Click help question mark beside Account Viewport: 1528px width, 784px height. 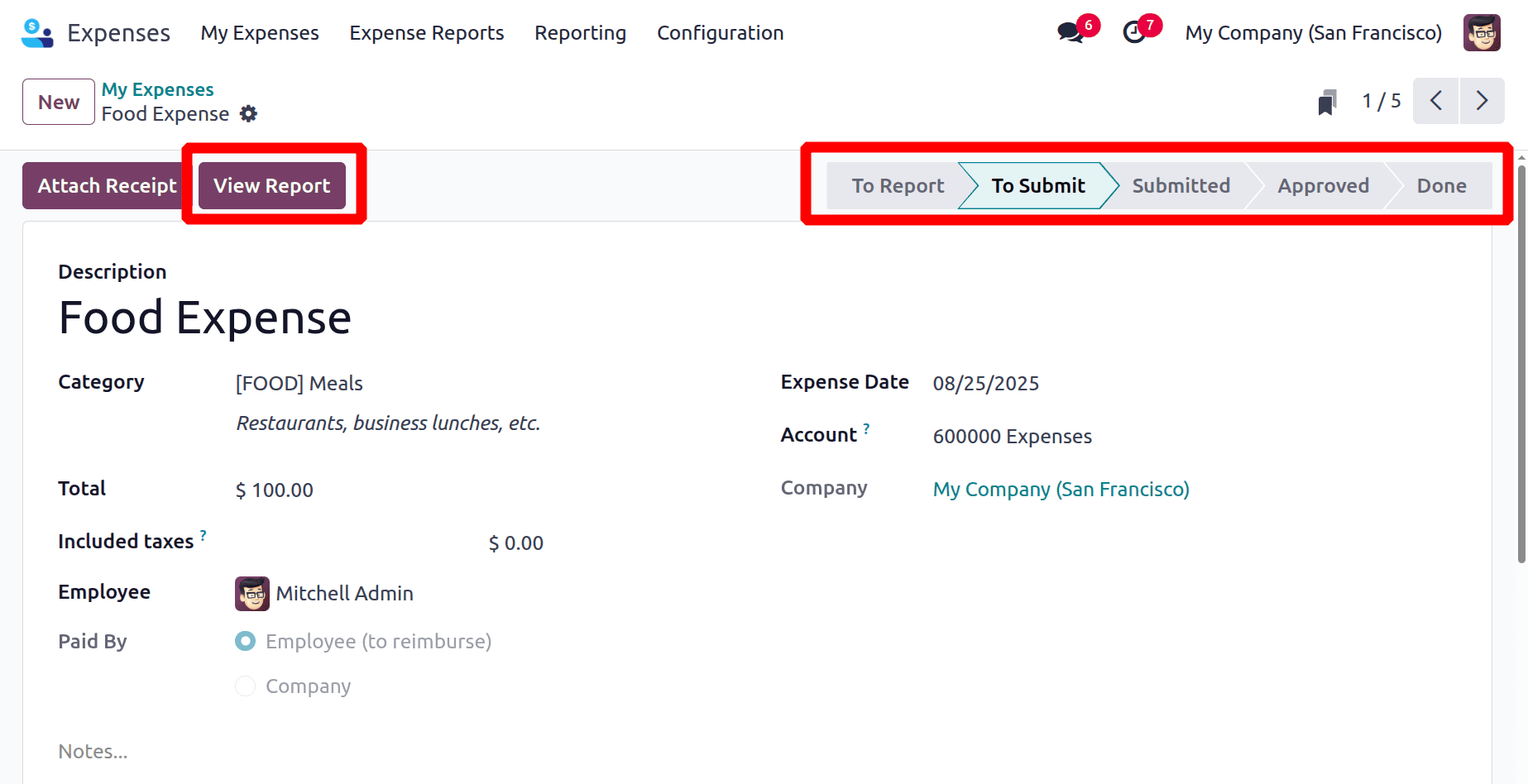[x=866, y=428]
